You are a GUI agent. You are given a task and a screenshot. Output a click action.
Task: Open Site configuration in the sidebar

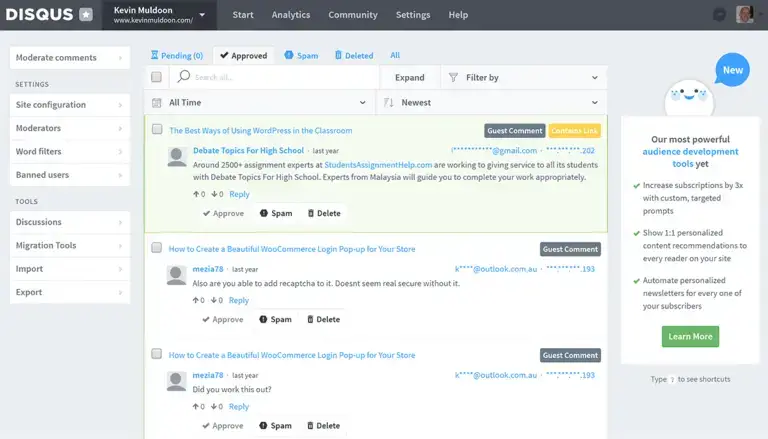pyautogui.click(x=70, y=105)
